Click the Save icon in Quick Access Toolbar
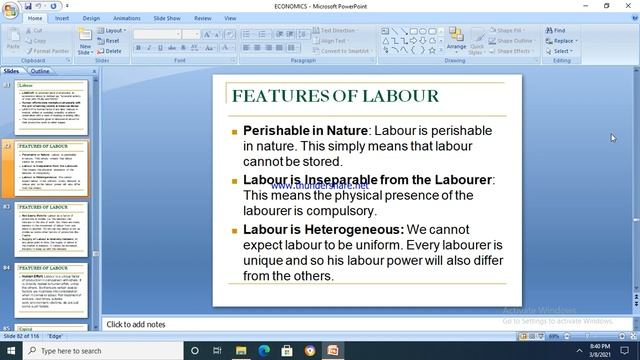This screenshot has height=360, width=640. coord(28,6)
